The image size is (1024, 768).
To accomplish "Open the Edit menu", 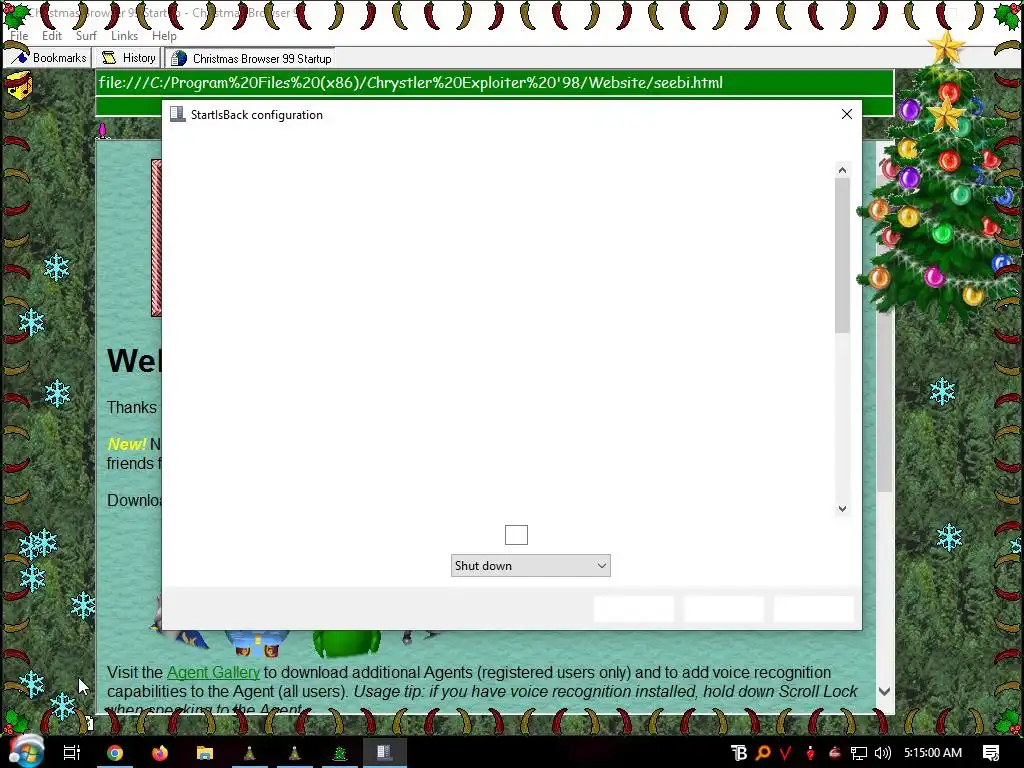I will 52,35.
